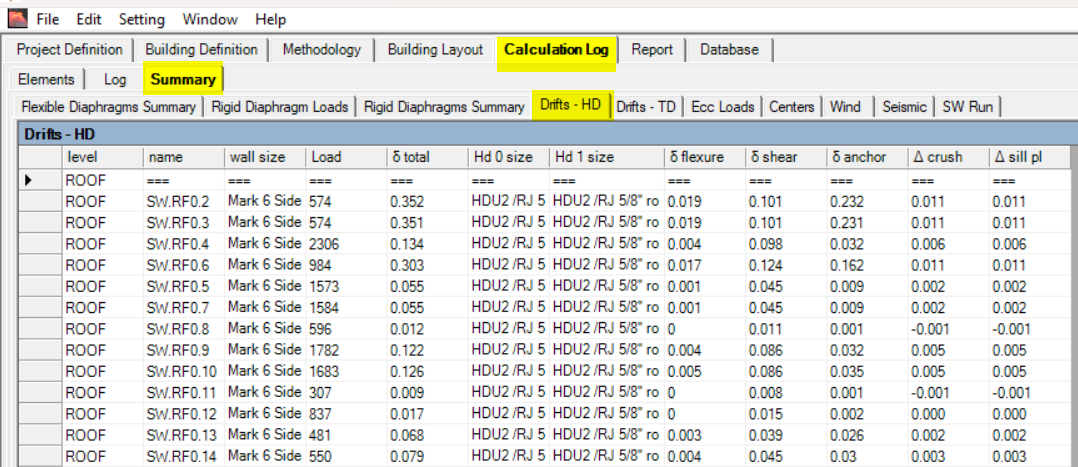Screen dimensions: 1078x467
Task: Click δ anchor value 0.162
Action: click(867, 265)
